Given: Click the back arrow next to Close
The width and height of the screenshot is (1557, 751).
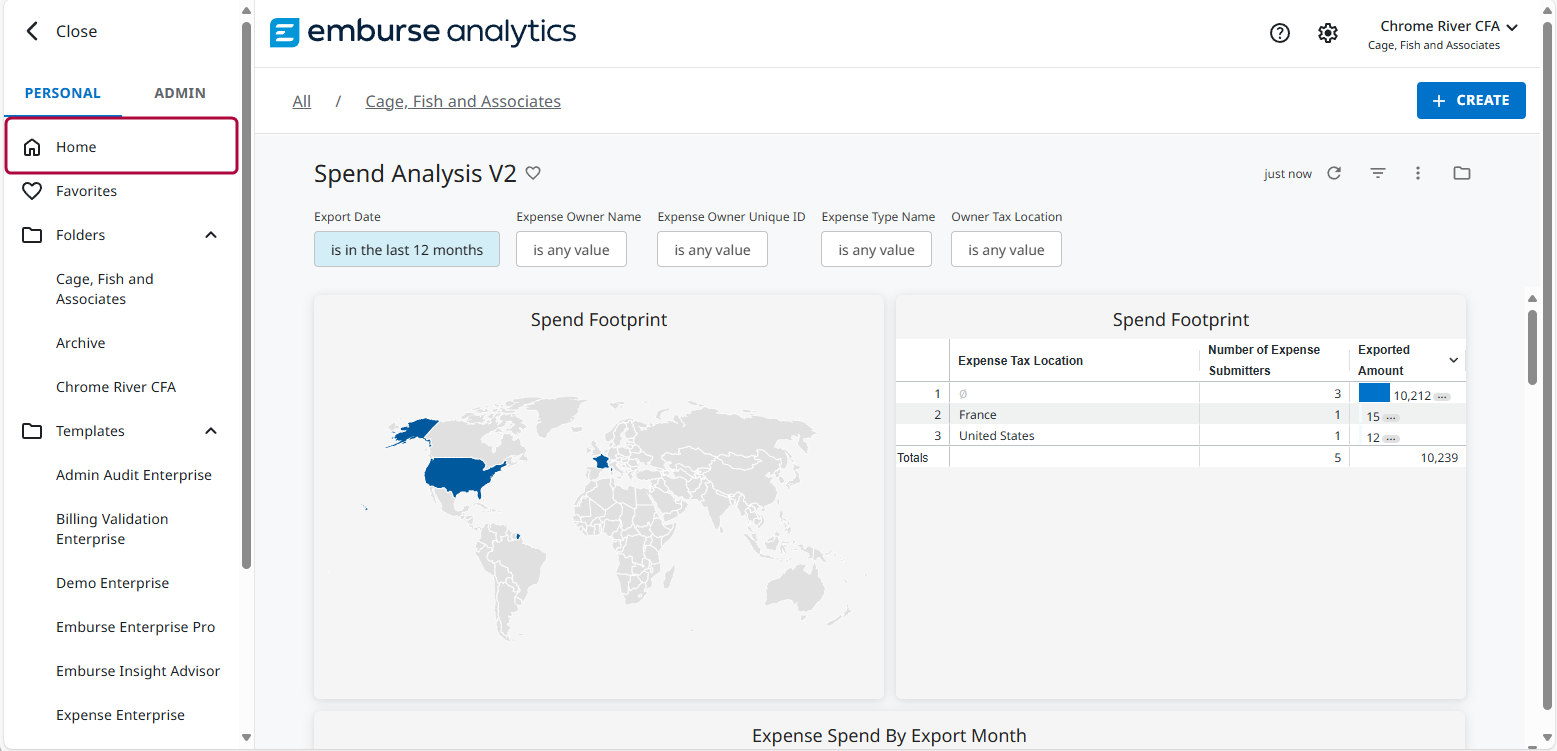Looking at the screenshot, I should [32, 31].
